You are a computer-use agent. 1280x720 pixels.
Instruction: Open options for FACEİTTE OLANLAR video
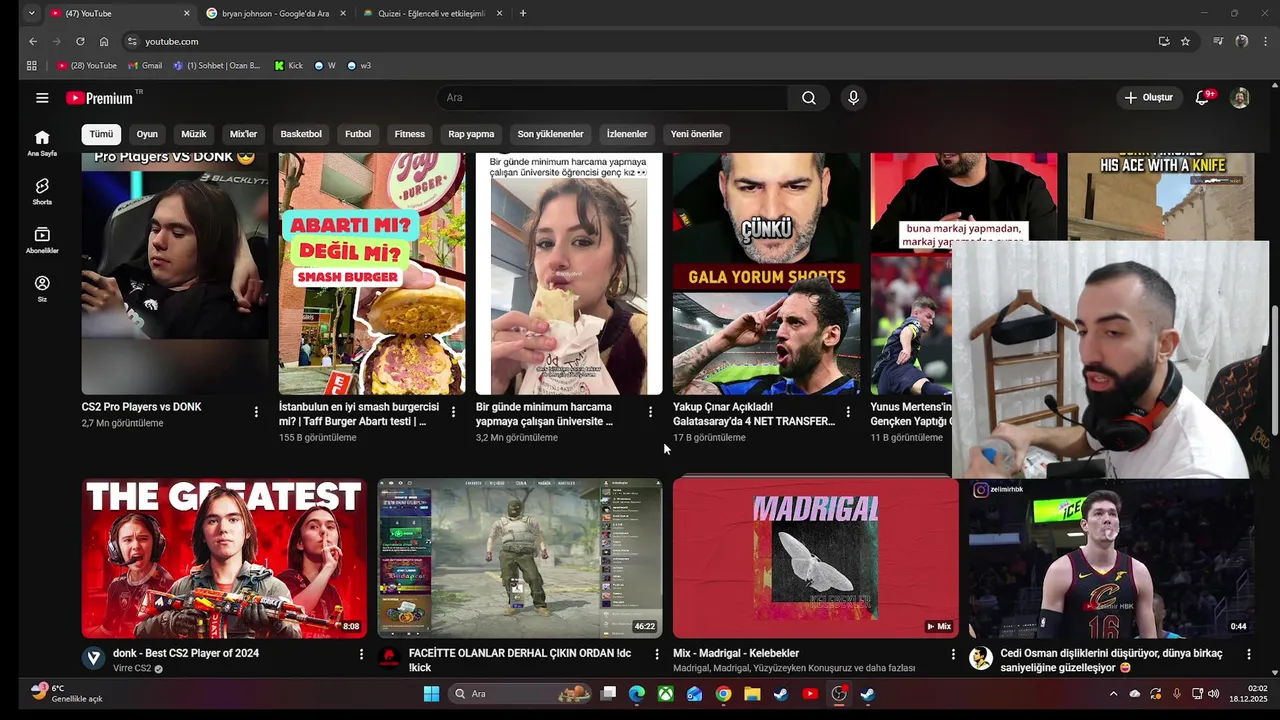[x=657, y=654]
